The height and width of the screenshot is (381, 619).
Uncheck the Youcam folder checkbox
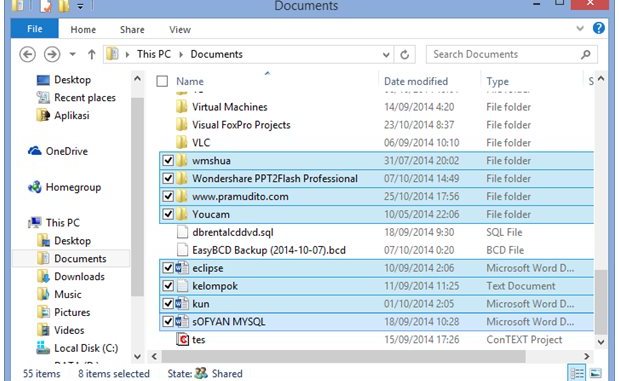click(168, 214)
